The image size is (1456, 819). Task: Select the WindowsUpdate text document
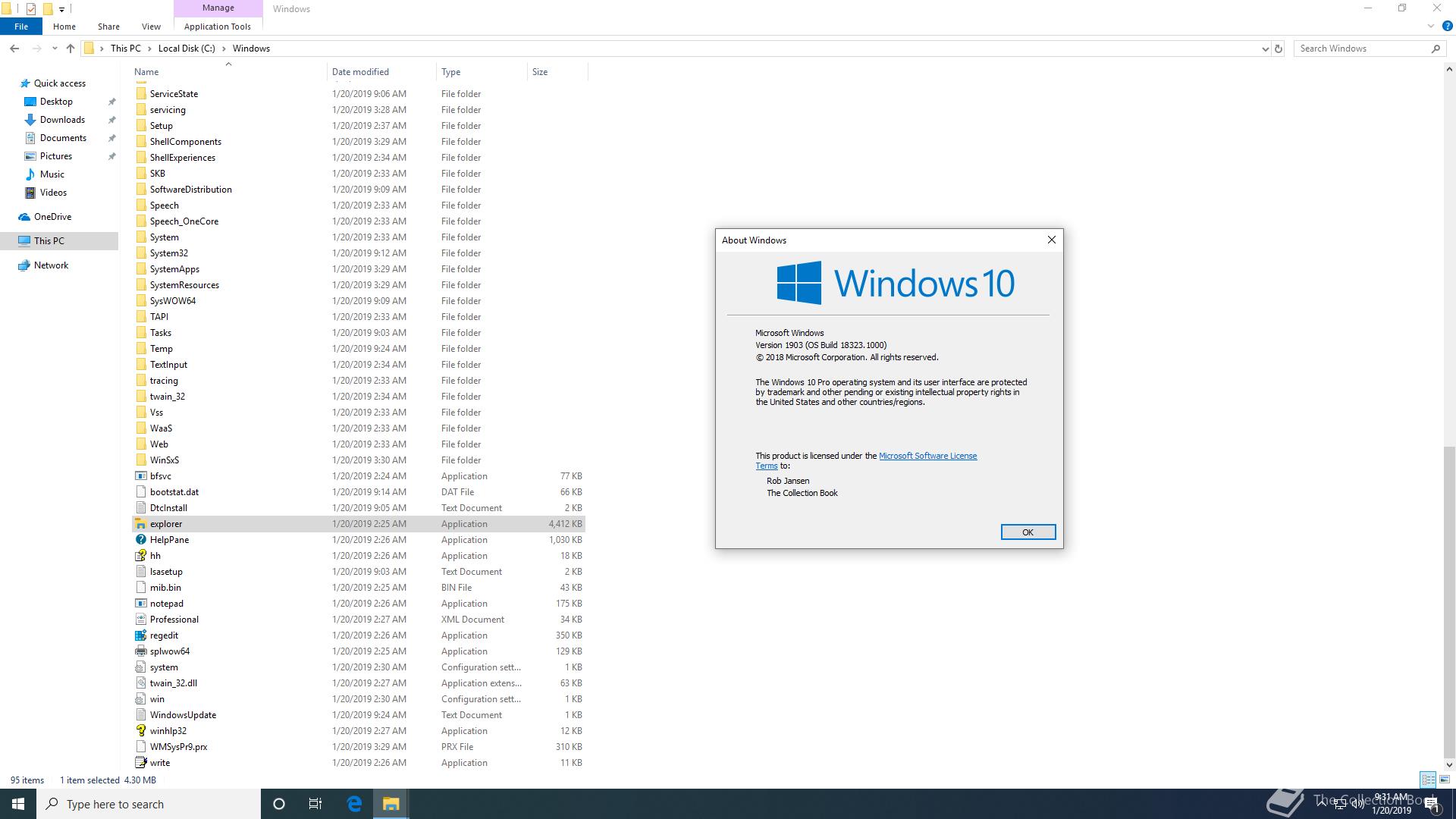tap(358, 715)
